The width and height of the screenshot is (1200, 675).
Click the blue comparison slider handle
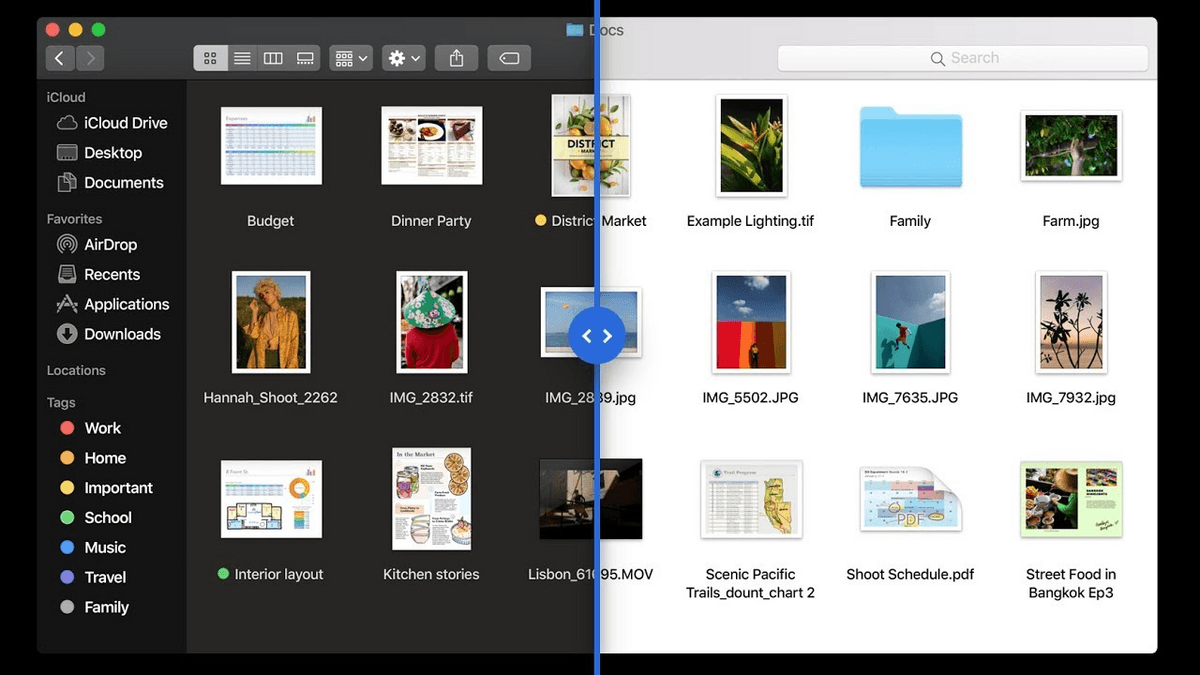[x=597, y=336]
